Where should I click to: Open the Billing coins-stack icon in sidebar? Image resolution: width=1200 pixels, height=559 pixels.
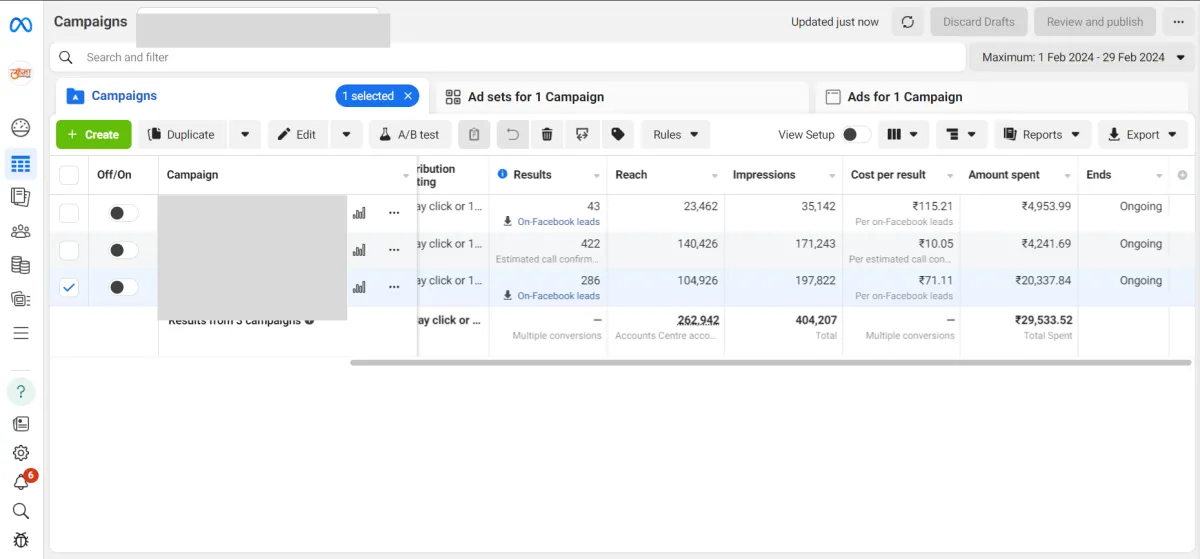point(20,265)
